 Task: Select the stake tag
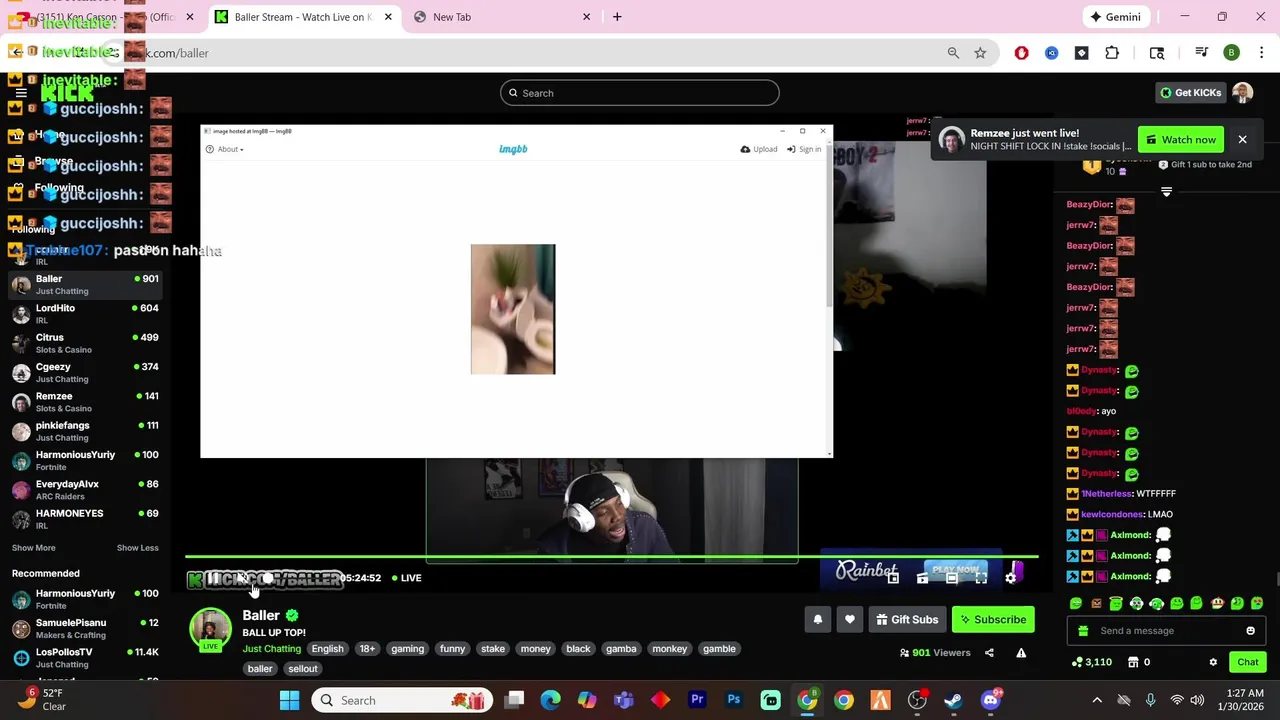coord(493,649)
